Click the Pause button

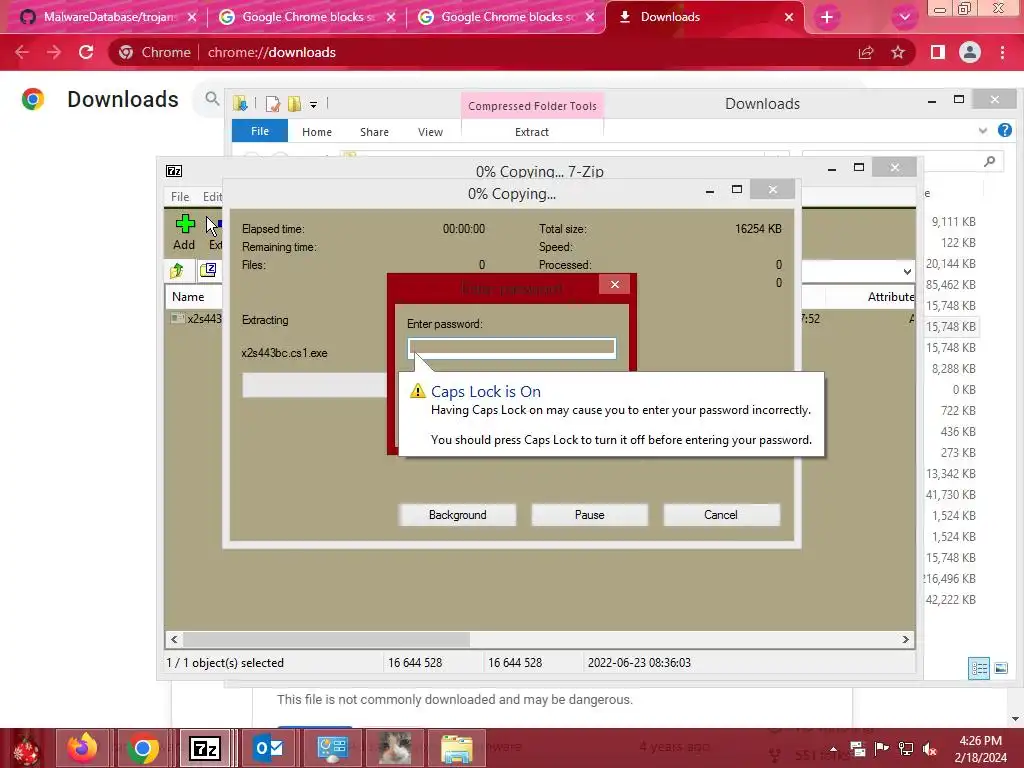(589, 515)
